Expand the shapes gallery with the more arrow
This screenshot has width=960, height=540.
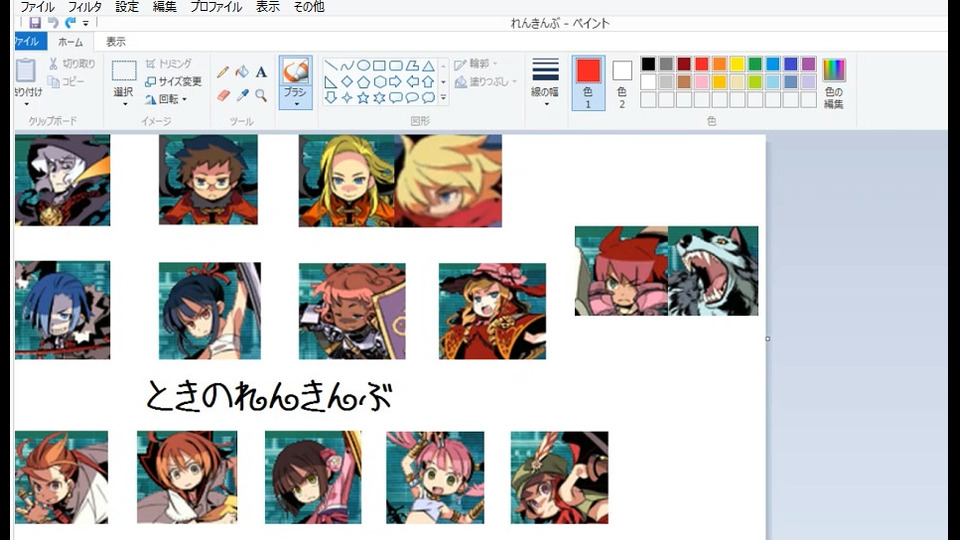click(x=443, y=97)
